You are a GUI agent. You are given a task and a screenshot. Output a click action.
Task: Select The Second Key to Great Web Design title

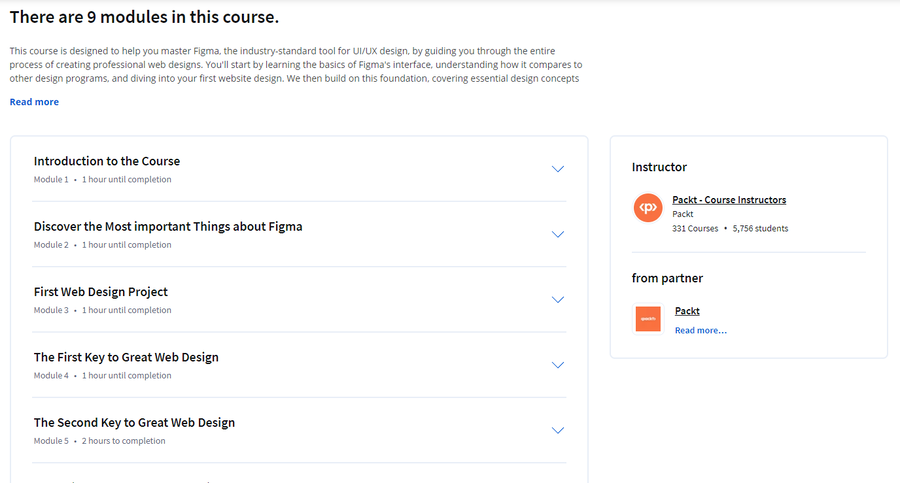(x=134, y=423)
